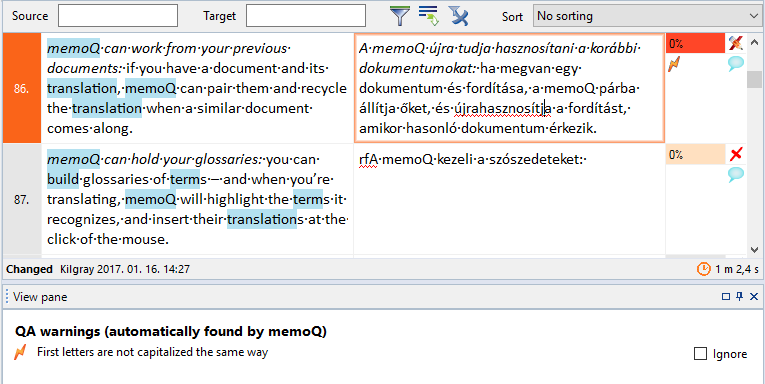Click segment 87 red X status icon
765x384 pixels.
point(736,155)
